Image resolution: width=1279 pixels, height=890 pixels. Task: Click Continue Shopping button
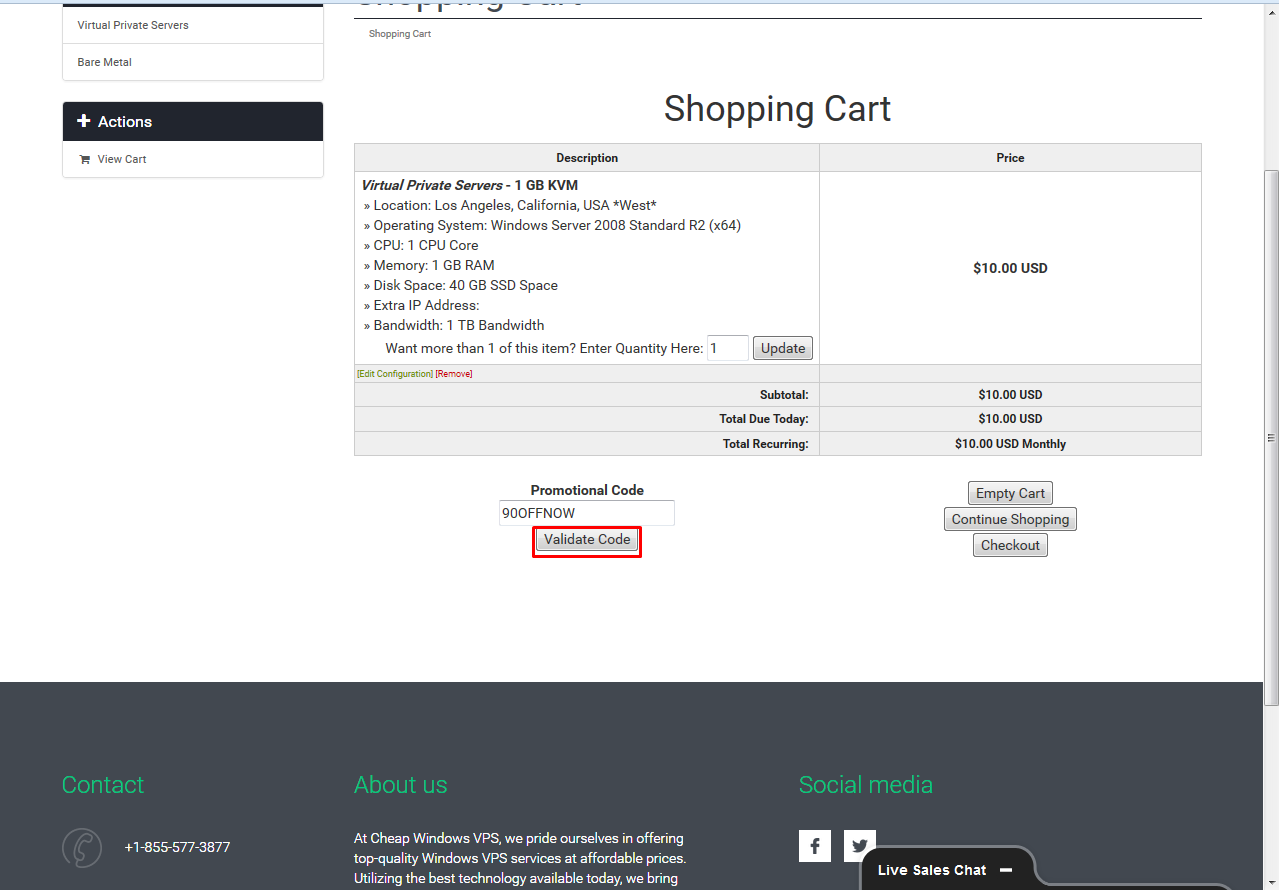[x=1010, y=519]
